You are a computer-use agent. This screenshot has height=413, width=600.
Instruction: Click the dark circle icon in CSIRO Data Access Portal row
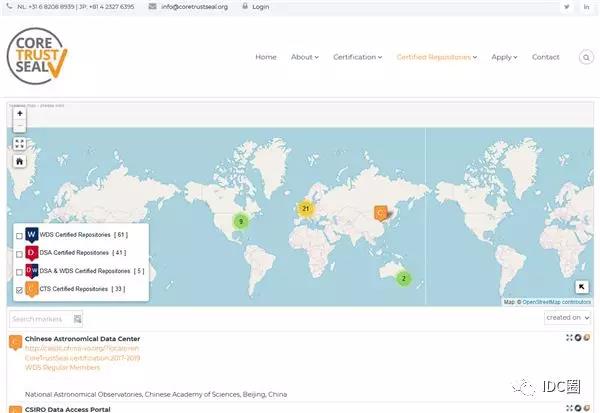(578, 408)
